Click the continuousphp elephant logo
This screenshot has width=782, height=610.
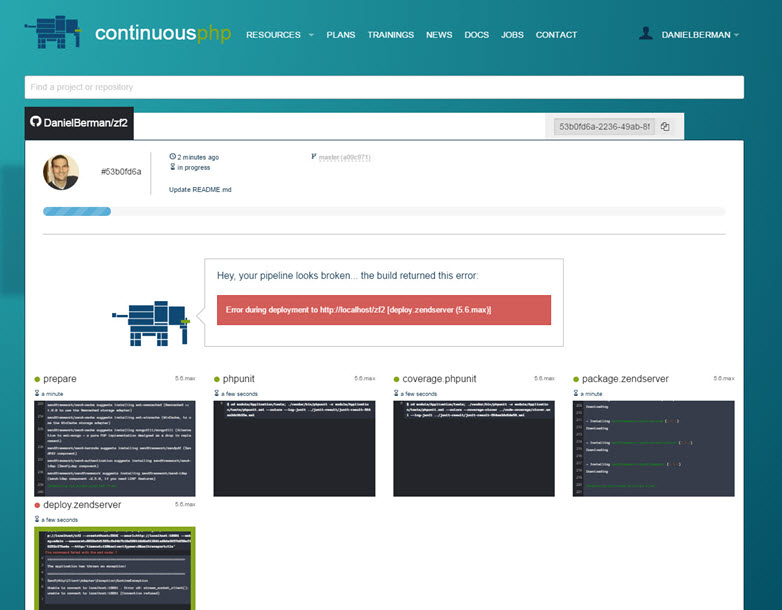pos(53,33)
